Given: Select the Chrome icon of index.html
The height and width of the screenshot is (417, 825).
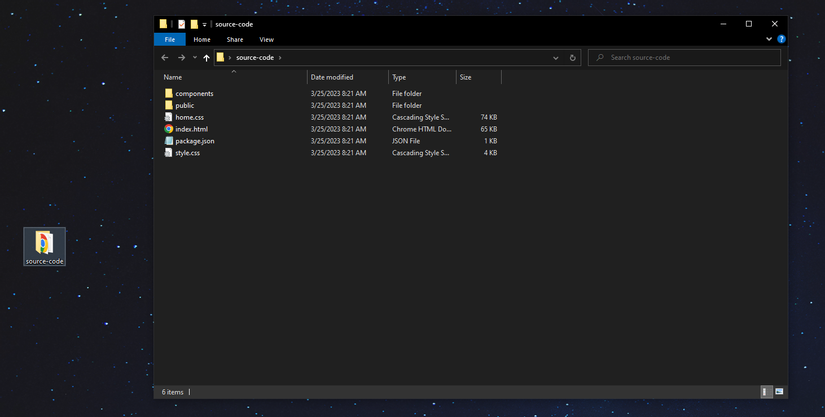Looking at the screenshot, I should [168, 129].
